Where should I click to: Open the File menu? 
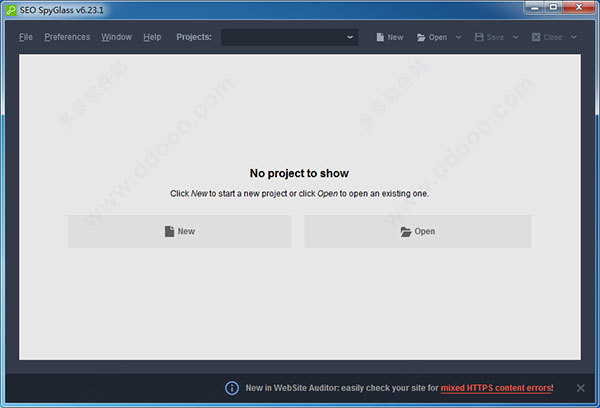click(x=26, y=37)
